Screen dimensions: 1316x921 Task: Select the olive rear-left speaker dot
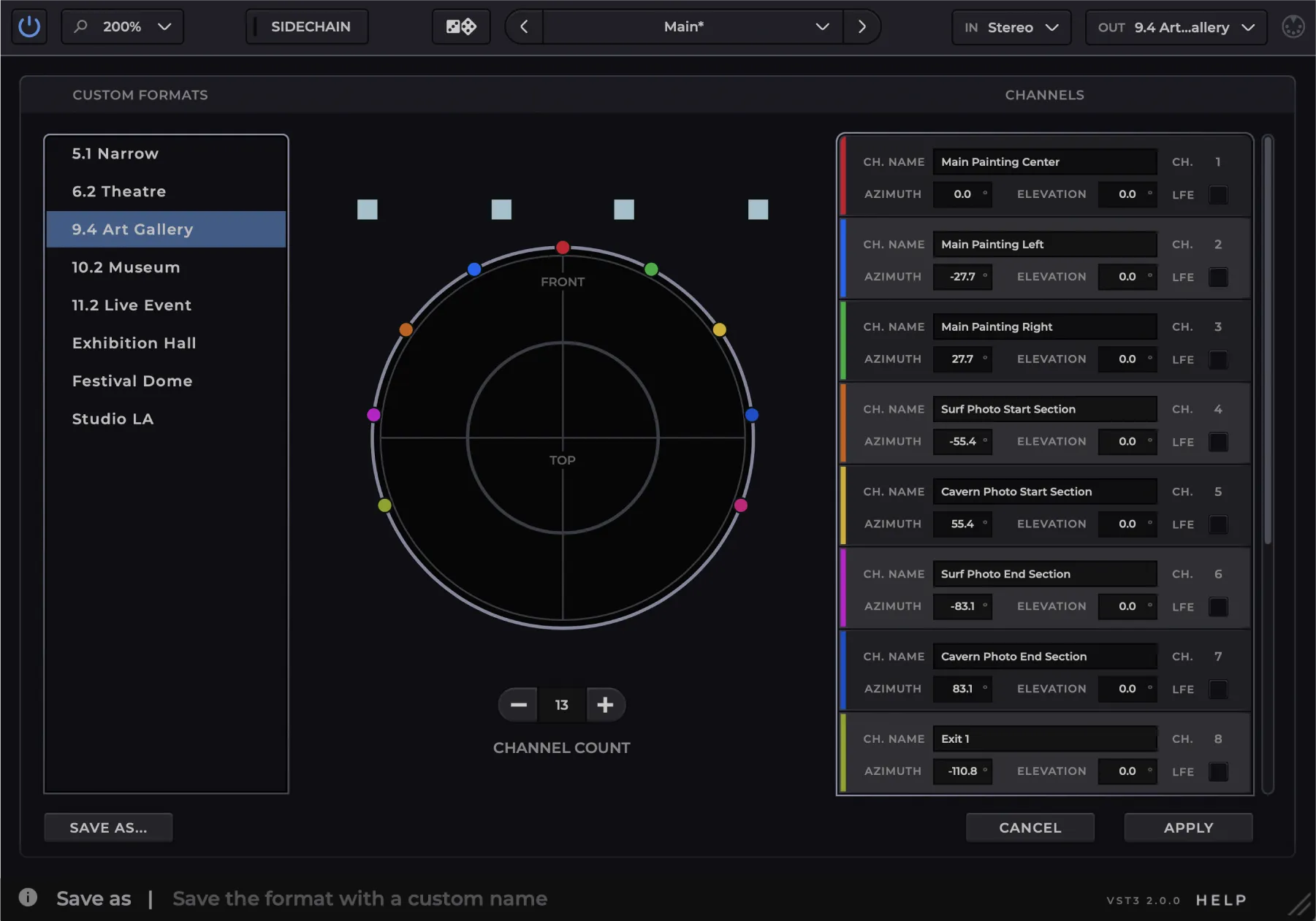point(385,505)
